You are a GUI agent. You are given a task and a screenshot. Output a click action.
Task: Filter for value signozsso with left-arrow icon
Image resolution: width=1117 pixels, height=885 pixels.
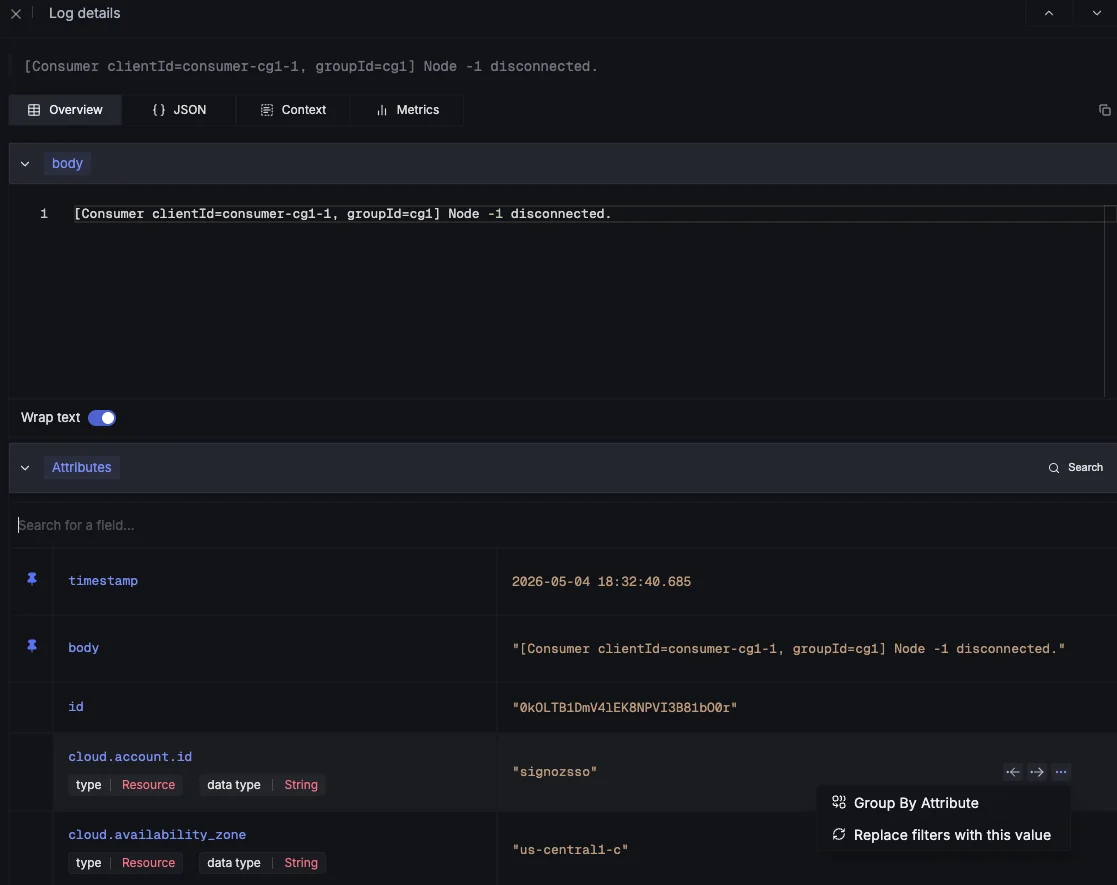(x=1013, y=772)
